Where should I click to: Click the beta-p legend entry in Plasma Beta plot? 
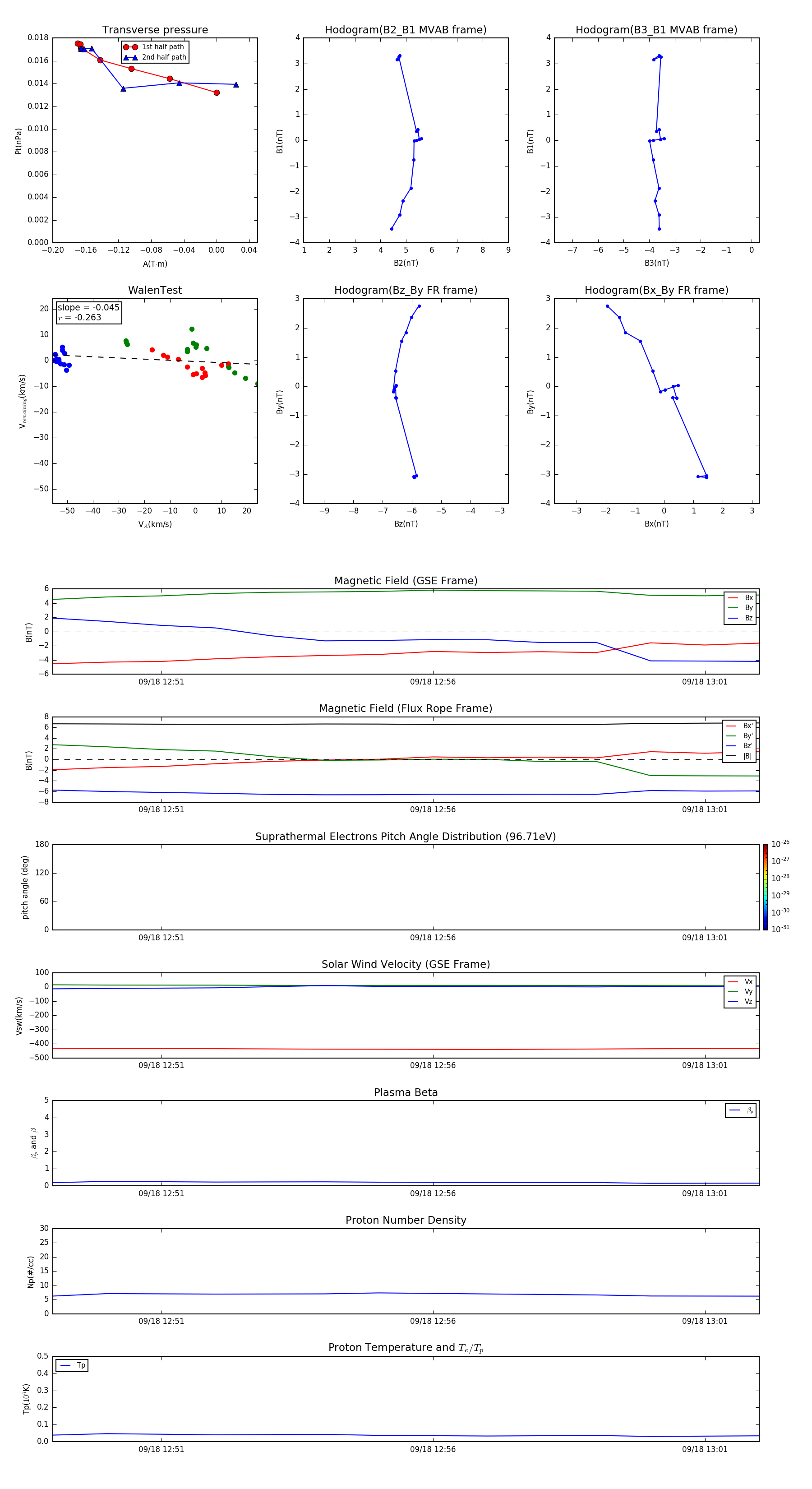point(741,1110)
